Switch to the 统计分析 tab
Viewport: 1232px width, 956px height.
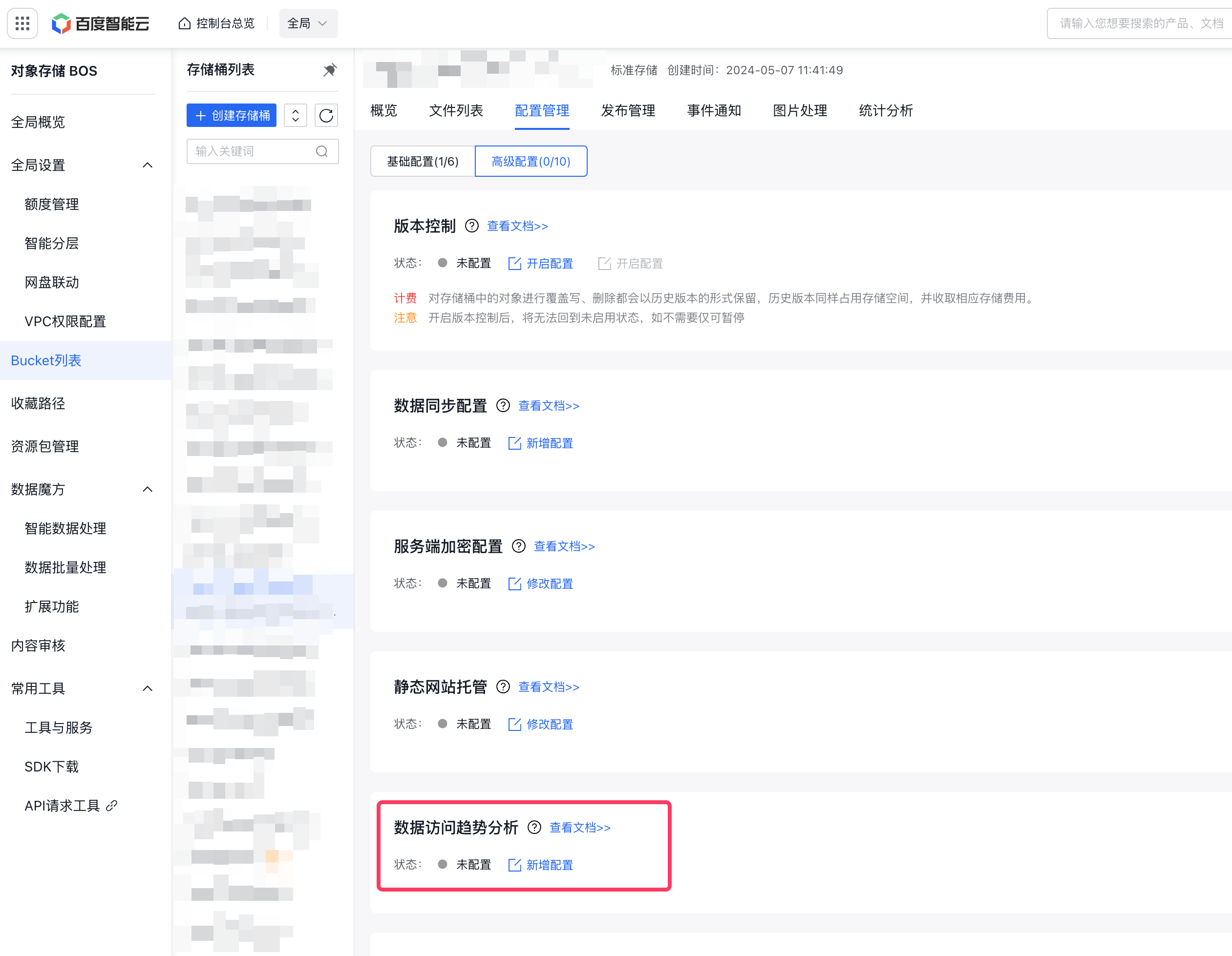click(886, 110)
